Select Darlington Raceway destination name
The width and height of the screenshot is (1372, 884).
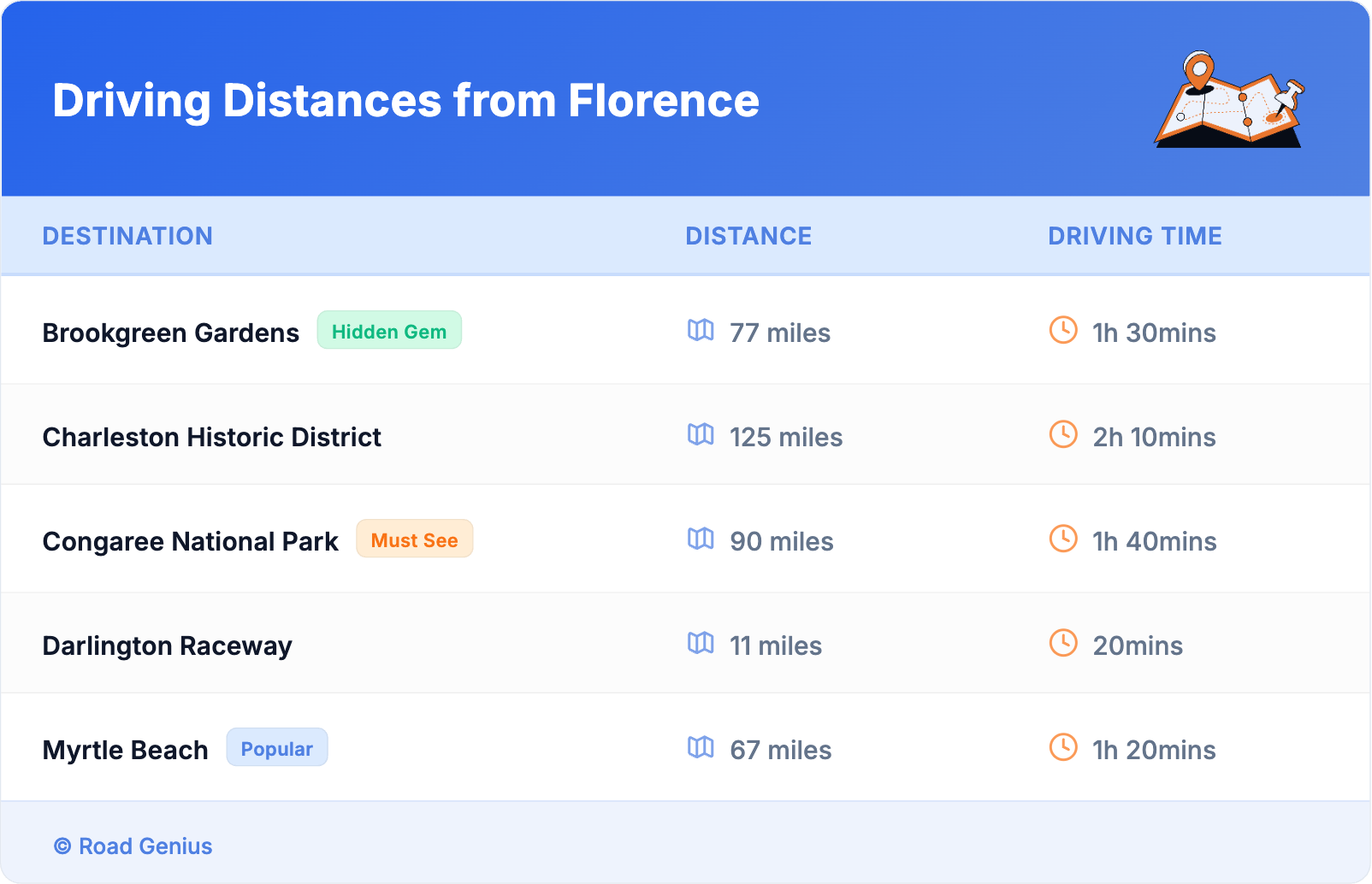[x=167, y=645]
